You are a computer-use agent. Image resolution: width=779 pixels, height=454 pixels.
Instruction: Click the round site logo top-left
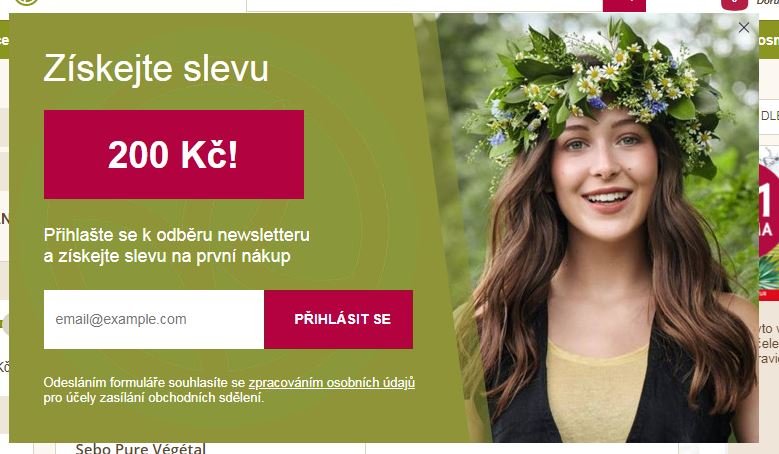(26, 2)
